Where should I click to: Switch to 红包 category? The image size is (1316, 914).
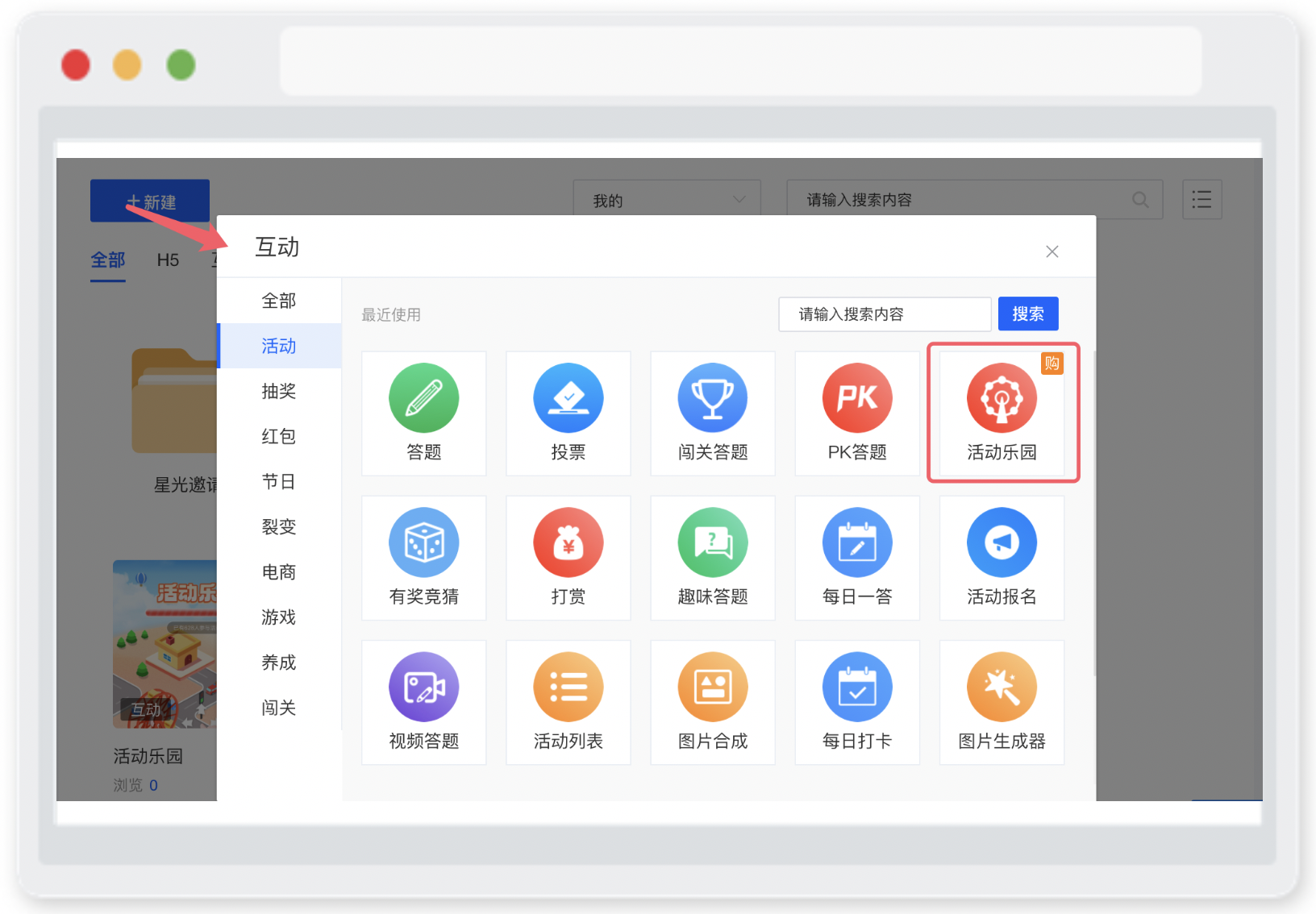[279, 436]
